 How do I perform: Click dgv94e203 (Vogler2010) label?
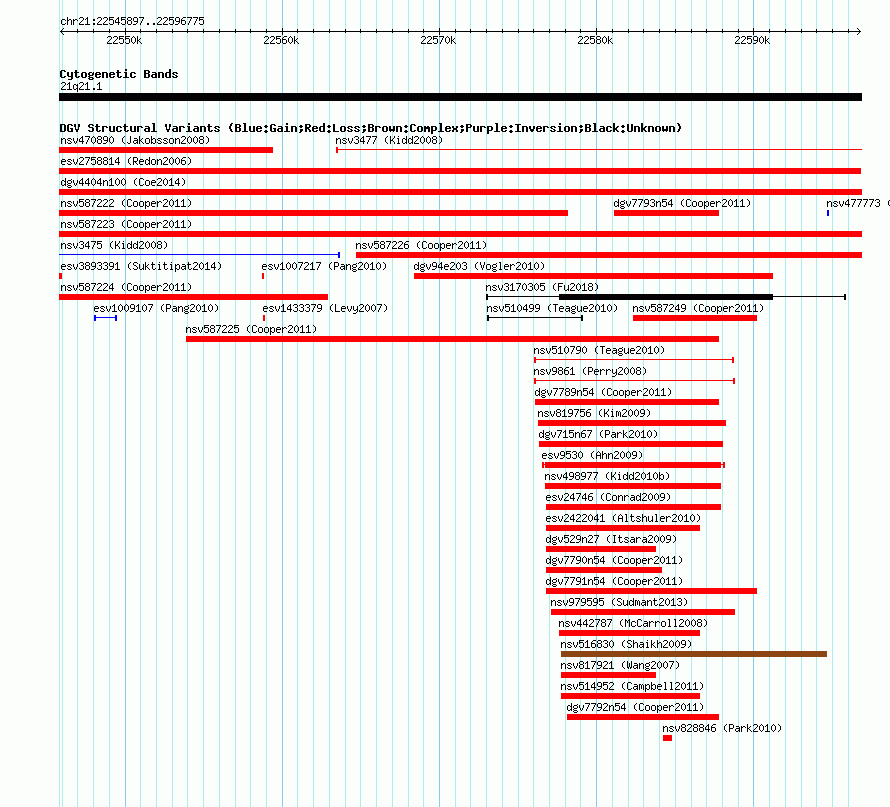[x=479, y=266]
